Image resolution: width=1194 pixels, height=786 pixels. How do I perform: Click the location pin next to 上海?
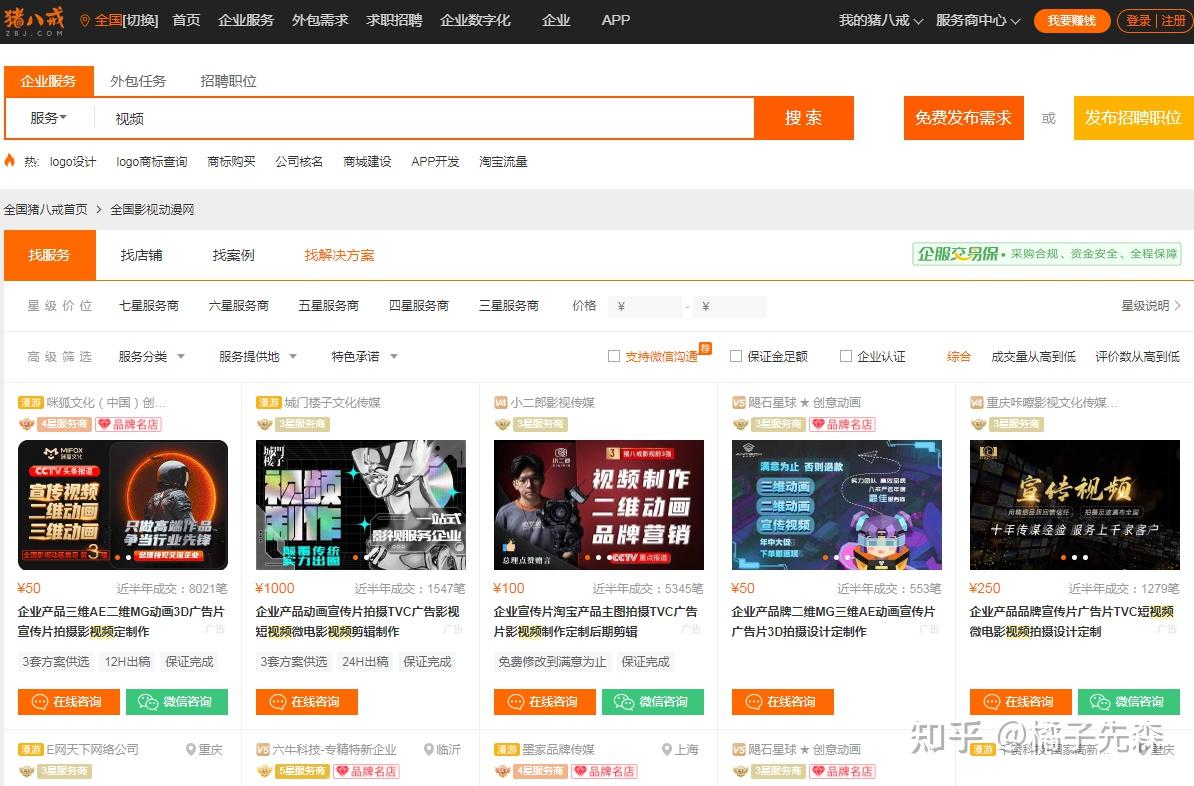pyautogui.click(x=667, y=749)
